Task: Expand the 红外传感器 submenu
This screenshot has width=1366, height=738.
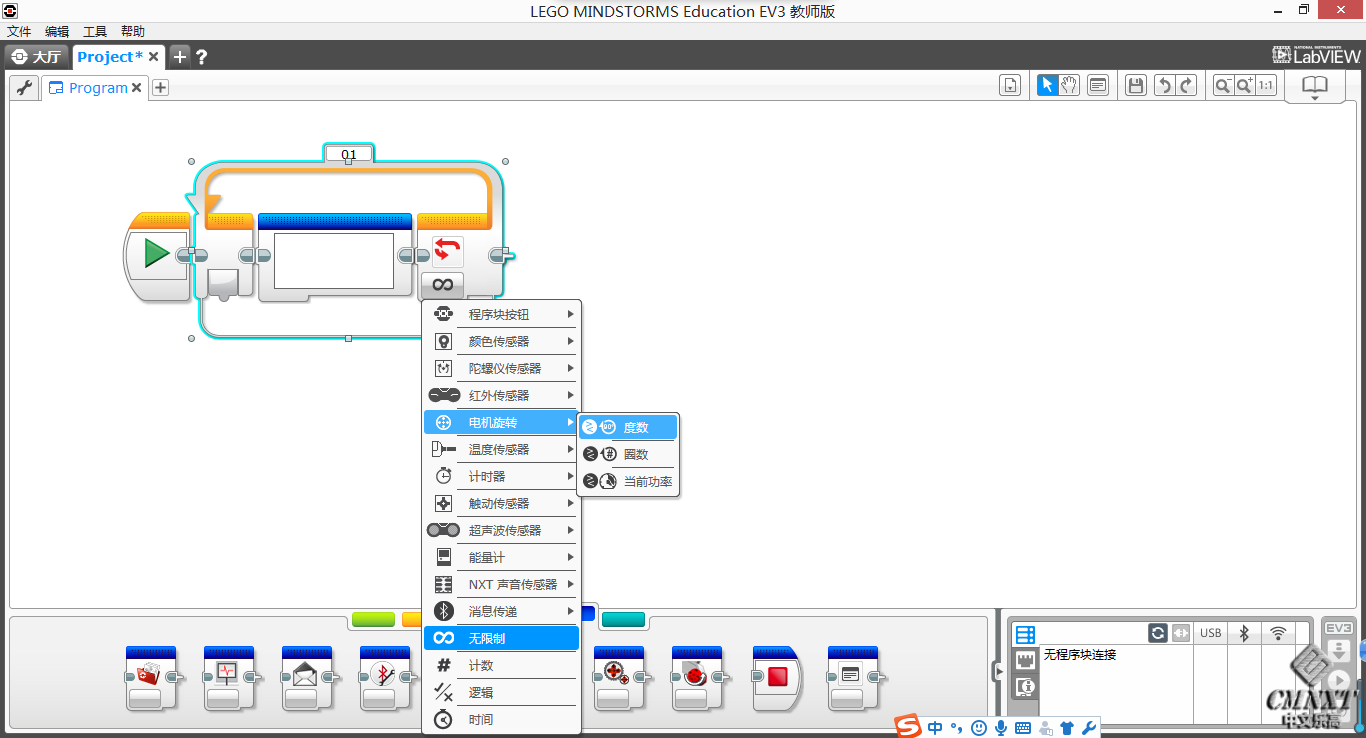Action: click(502, 395)
